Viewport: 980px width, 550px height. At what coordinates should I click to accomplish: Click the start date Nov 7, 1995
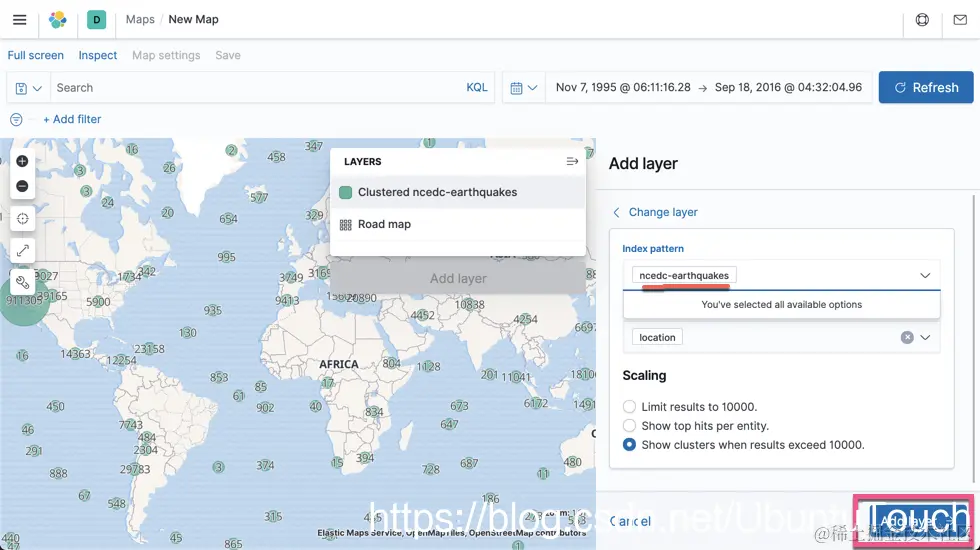click(623, 88)
